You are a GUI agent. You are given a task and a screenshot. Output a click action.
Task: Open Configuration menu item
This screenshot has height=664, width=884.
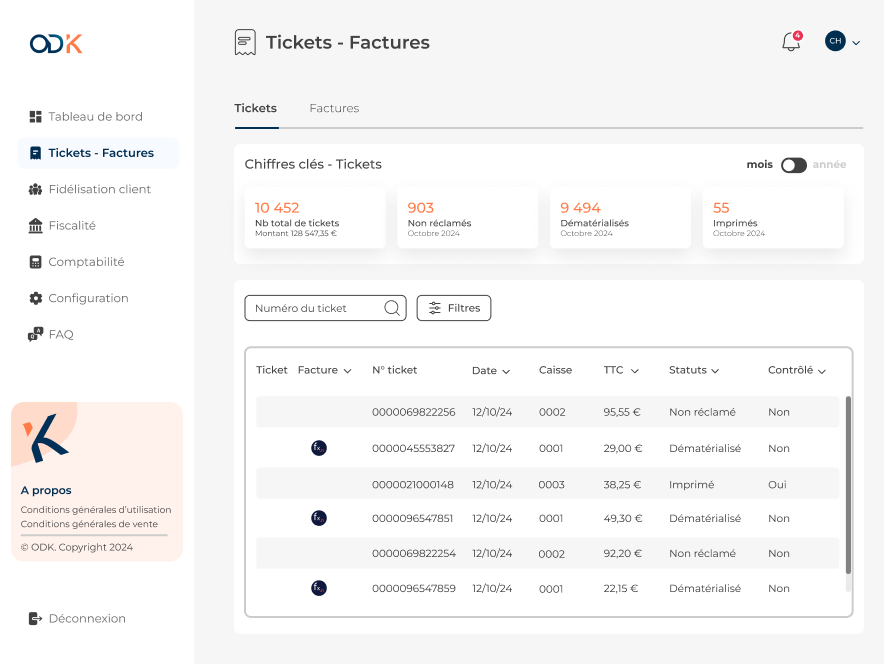[89, 298]
